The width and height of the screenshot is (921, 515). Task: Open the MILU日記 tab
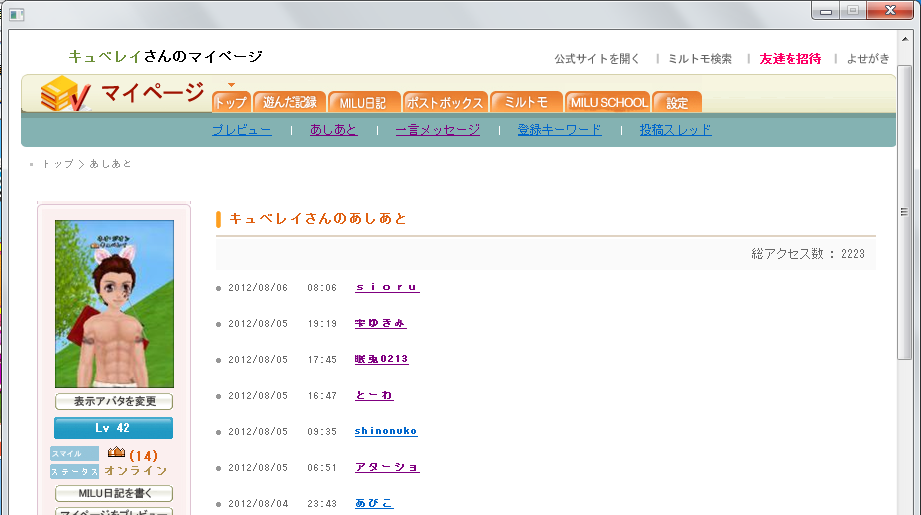pyautogui.click(x=364, y=102)
